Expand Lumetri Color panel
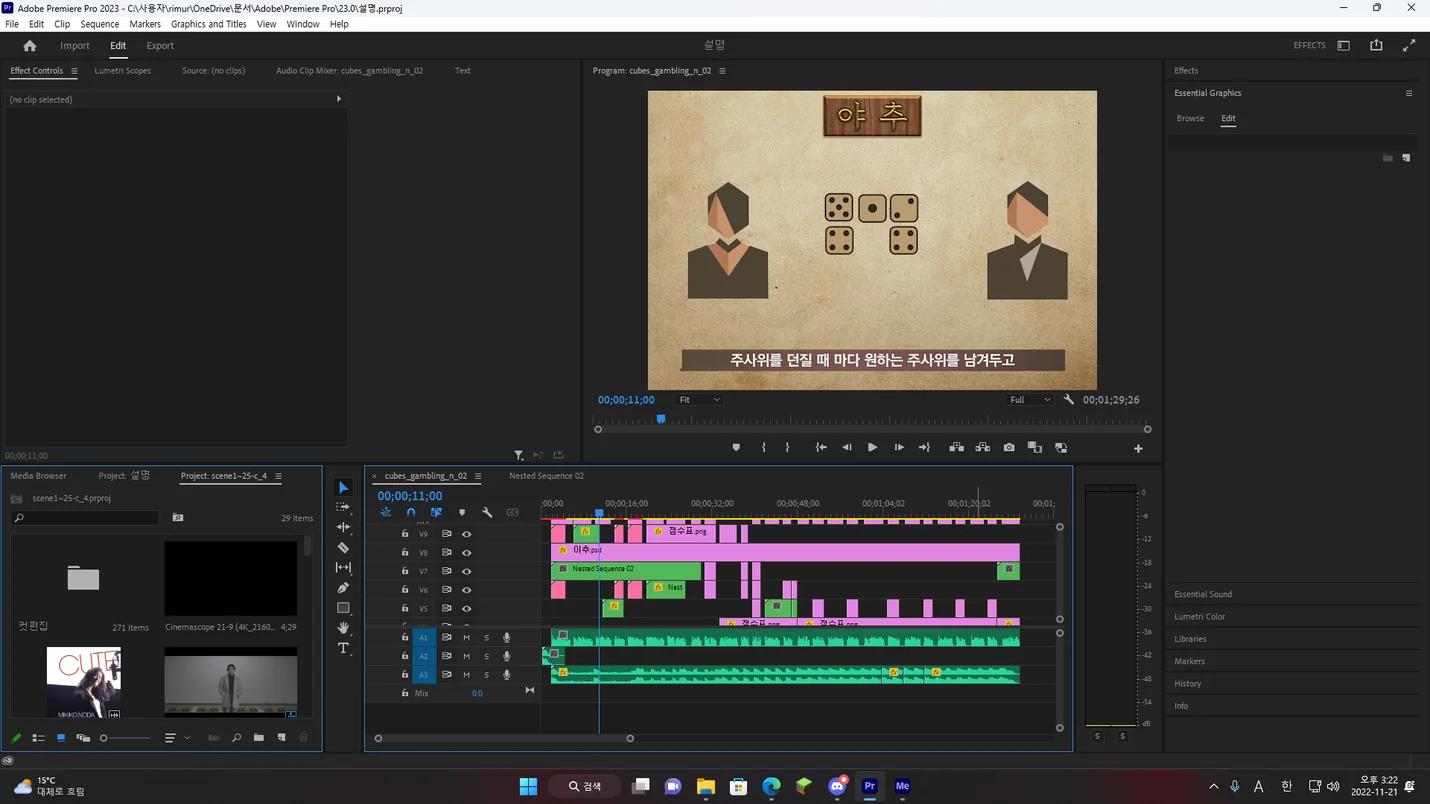 click(x=1200, y=616)
